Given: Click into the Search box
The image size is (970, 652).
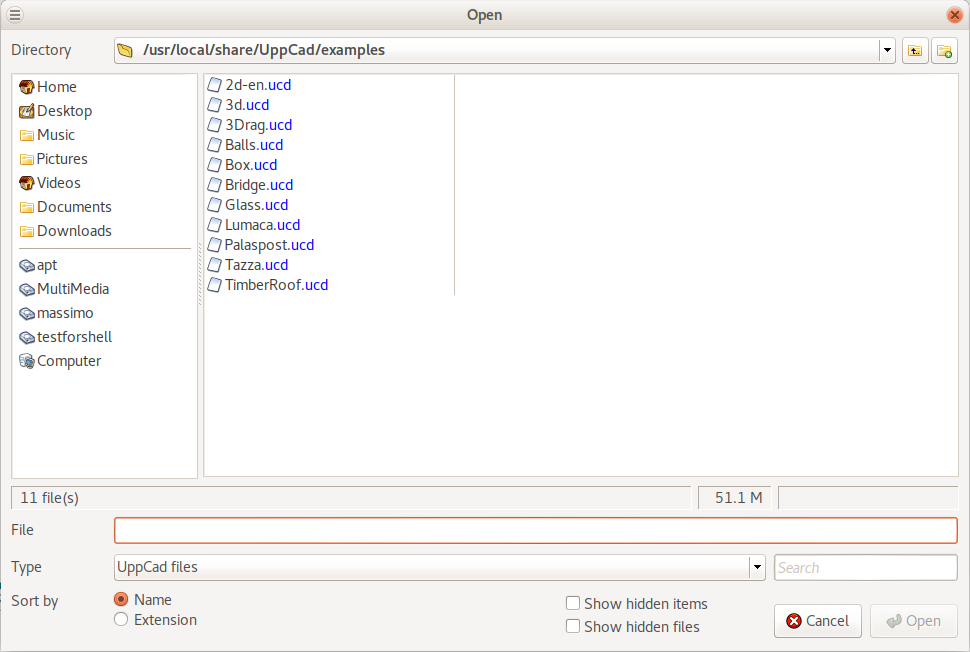Looking at the screenshot, I should [x=865, y=567].
